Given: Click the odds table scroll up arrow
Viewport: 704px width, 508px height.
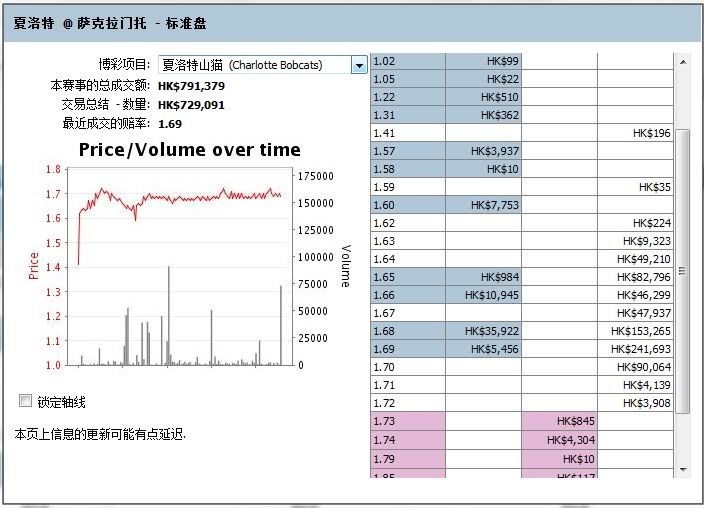Looking at the screenshot, I should pos(684,62).
